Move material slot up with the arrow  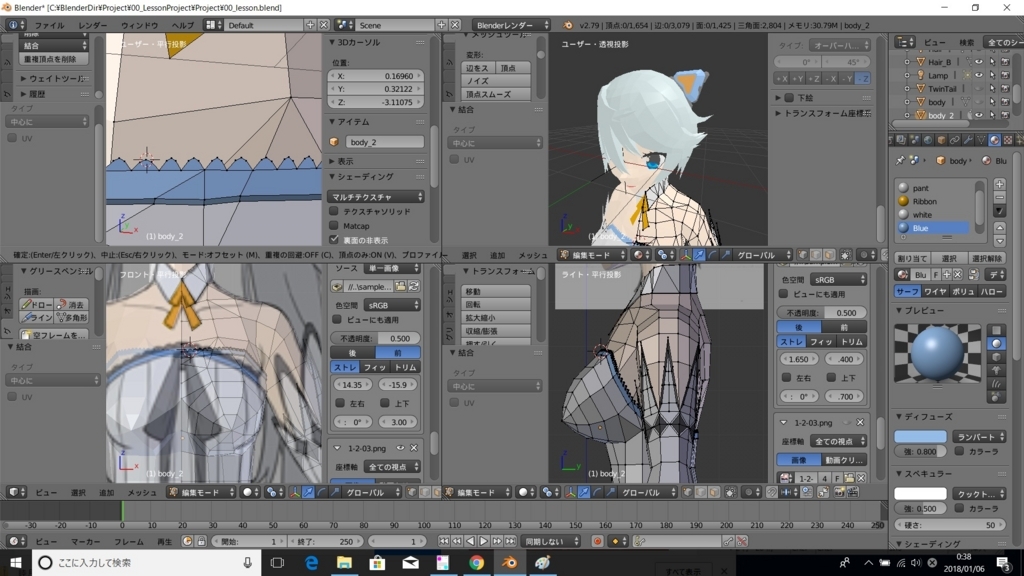pos(999,227)
